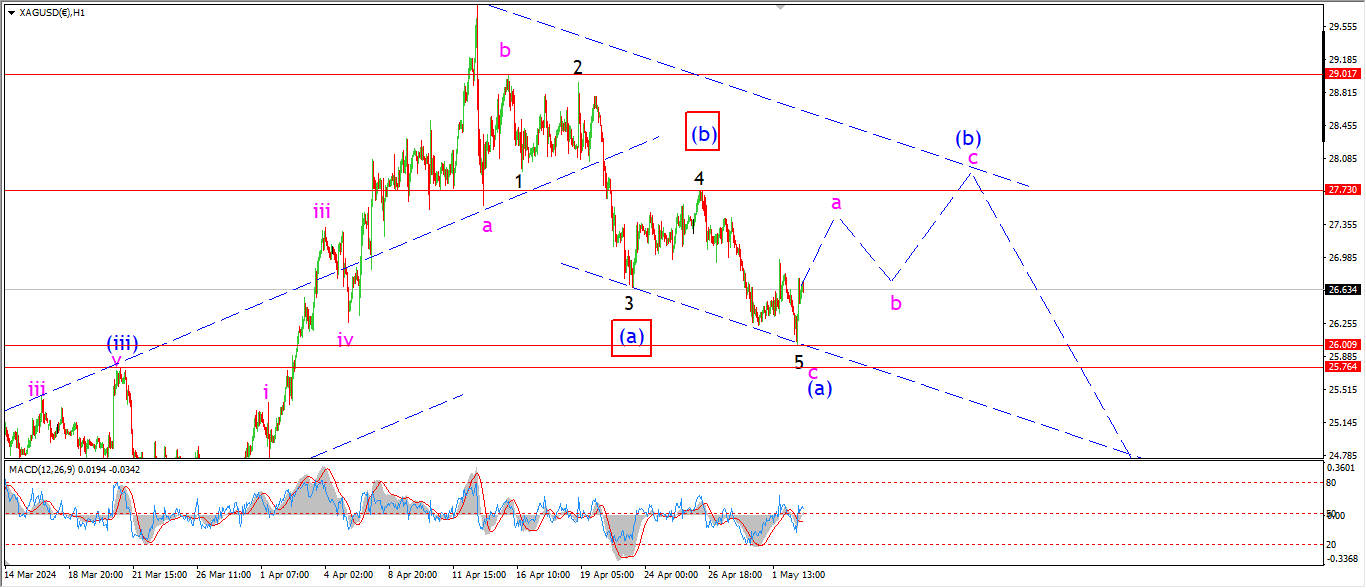Select pink c label beneath blue (b)
Screen dimensions: 1366x588
click(x=972, y=158)
